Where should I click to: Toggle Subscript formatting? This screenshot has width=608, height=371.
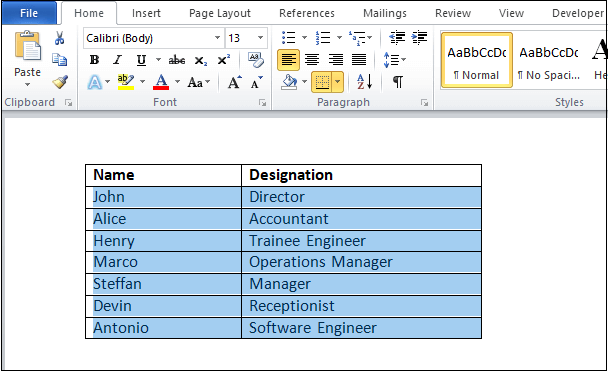click(x=200, y=60)
